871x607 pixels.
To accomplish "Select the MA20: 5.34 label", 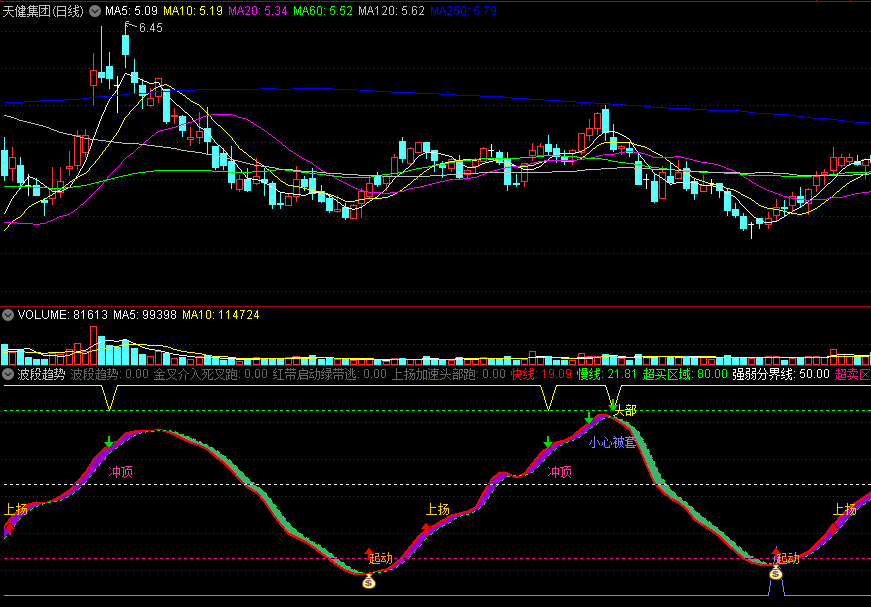I will tap(258, 11).
